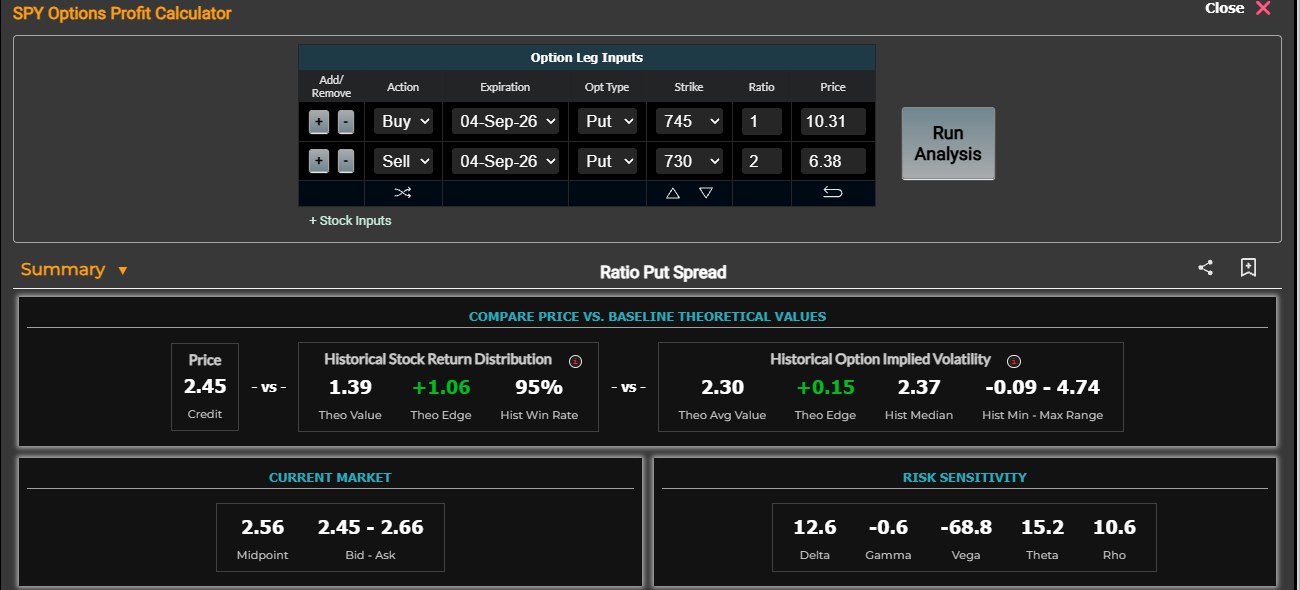Click the Close X icon
This screenshot has height=590, width=1300.
click(1263, 8)
